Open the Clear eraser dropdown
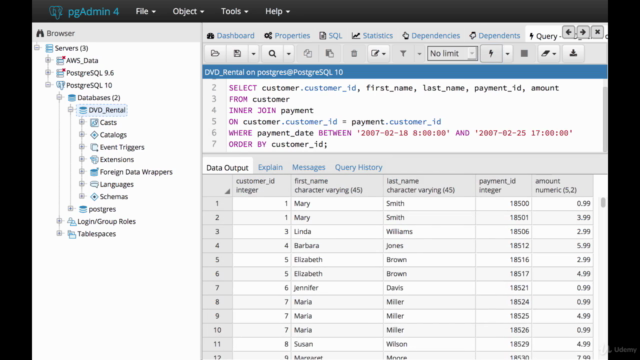The height and width of the screenshot is (360, 640). tap(549, 53)
